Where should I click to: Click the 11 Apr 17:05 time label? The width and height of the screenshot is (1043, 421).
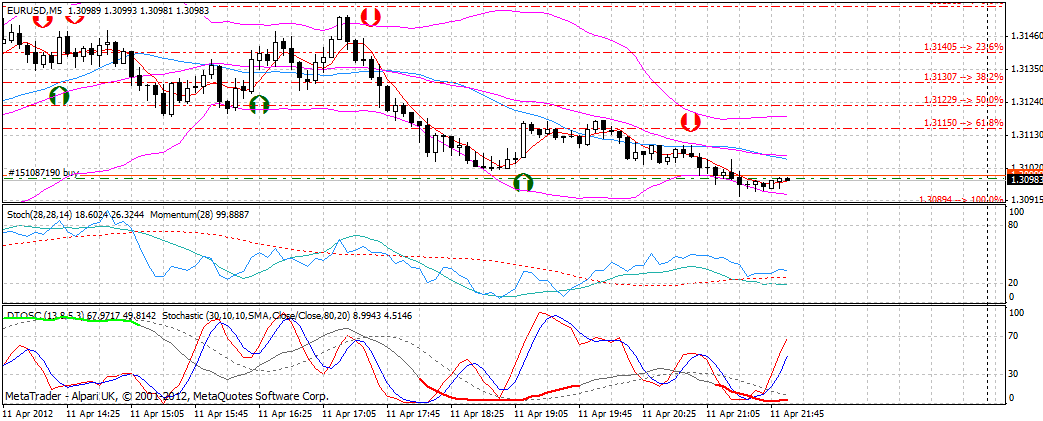click(x=349, y=413)
